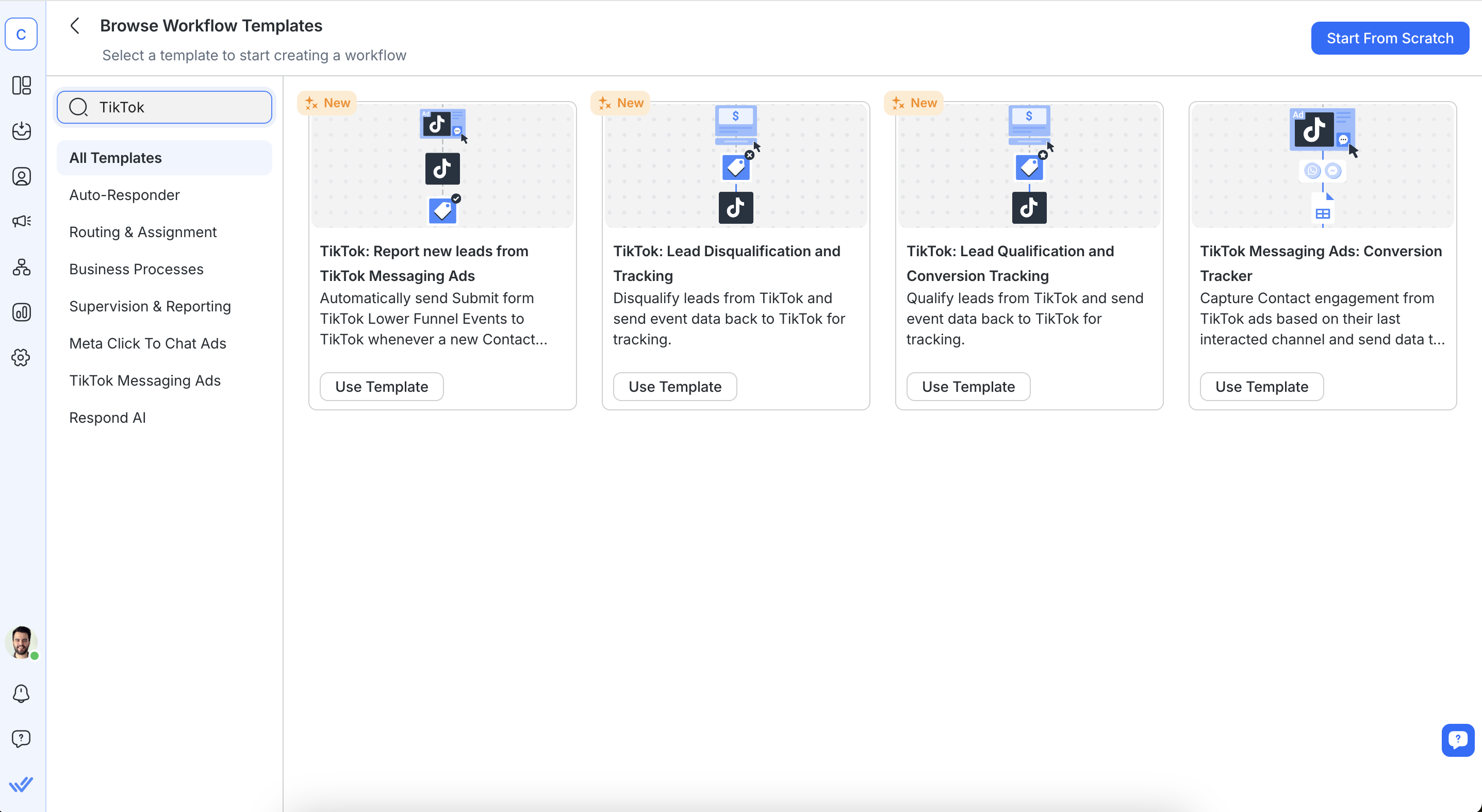
Task: Open the notifications bell icon
Action: pos(21,693)
